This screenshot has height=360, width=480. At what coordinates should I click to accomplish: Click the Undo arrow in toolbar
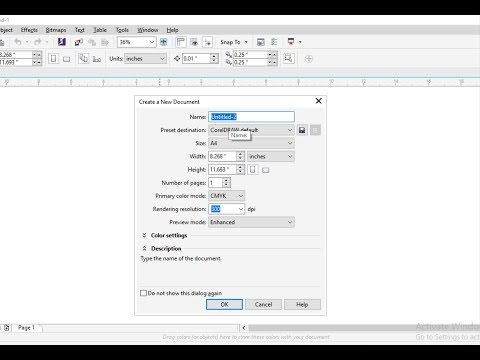pyautogui.click(x=18, y=42)
